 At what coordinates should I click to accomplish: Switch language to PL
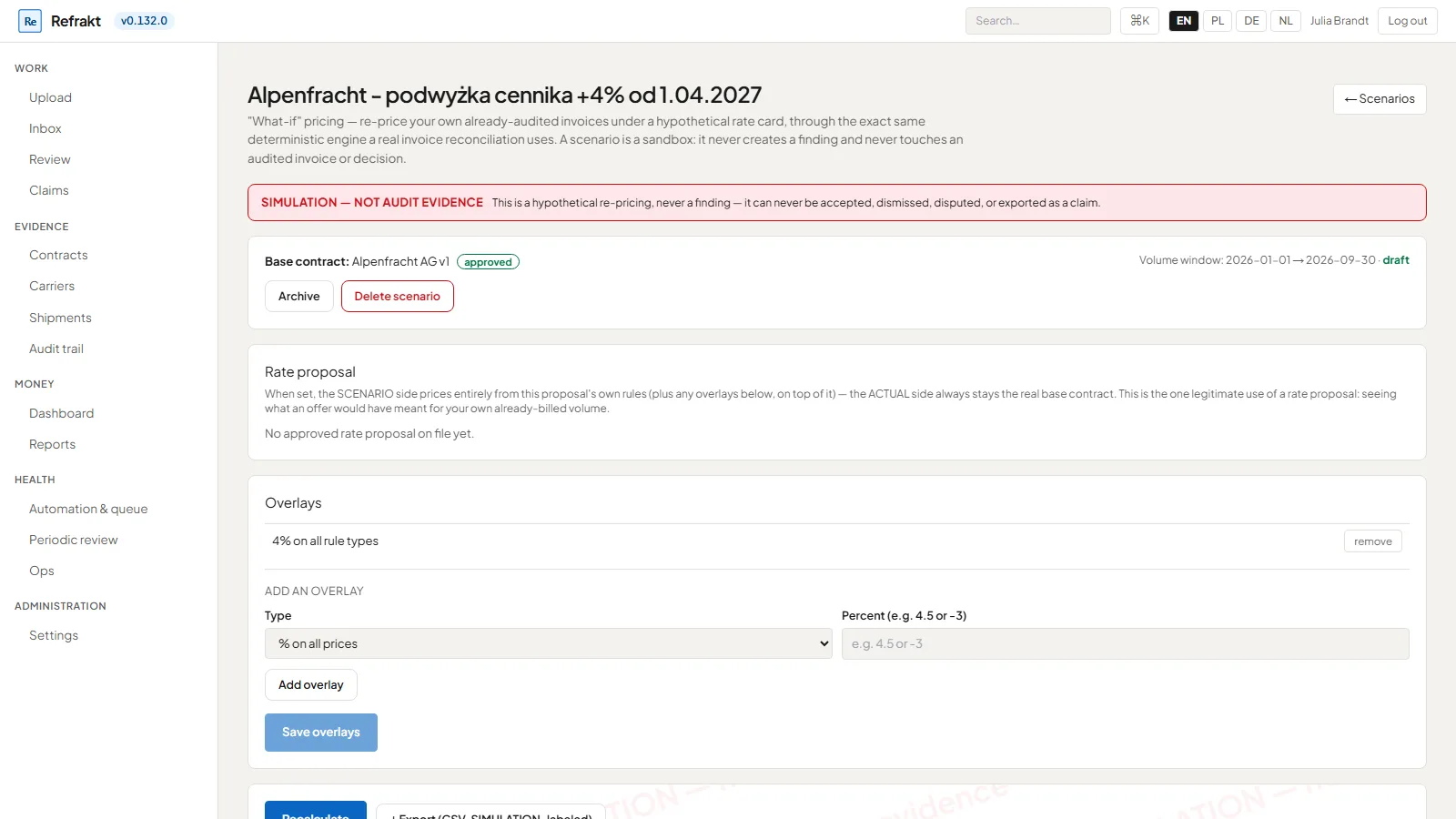[x=1218, y=21]
